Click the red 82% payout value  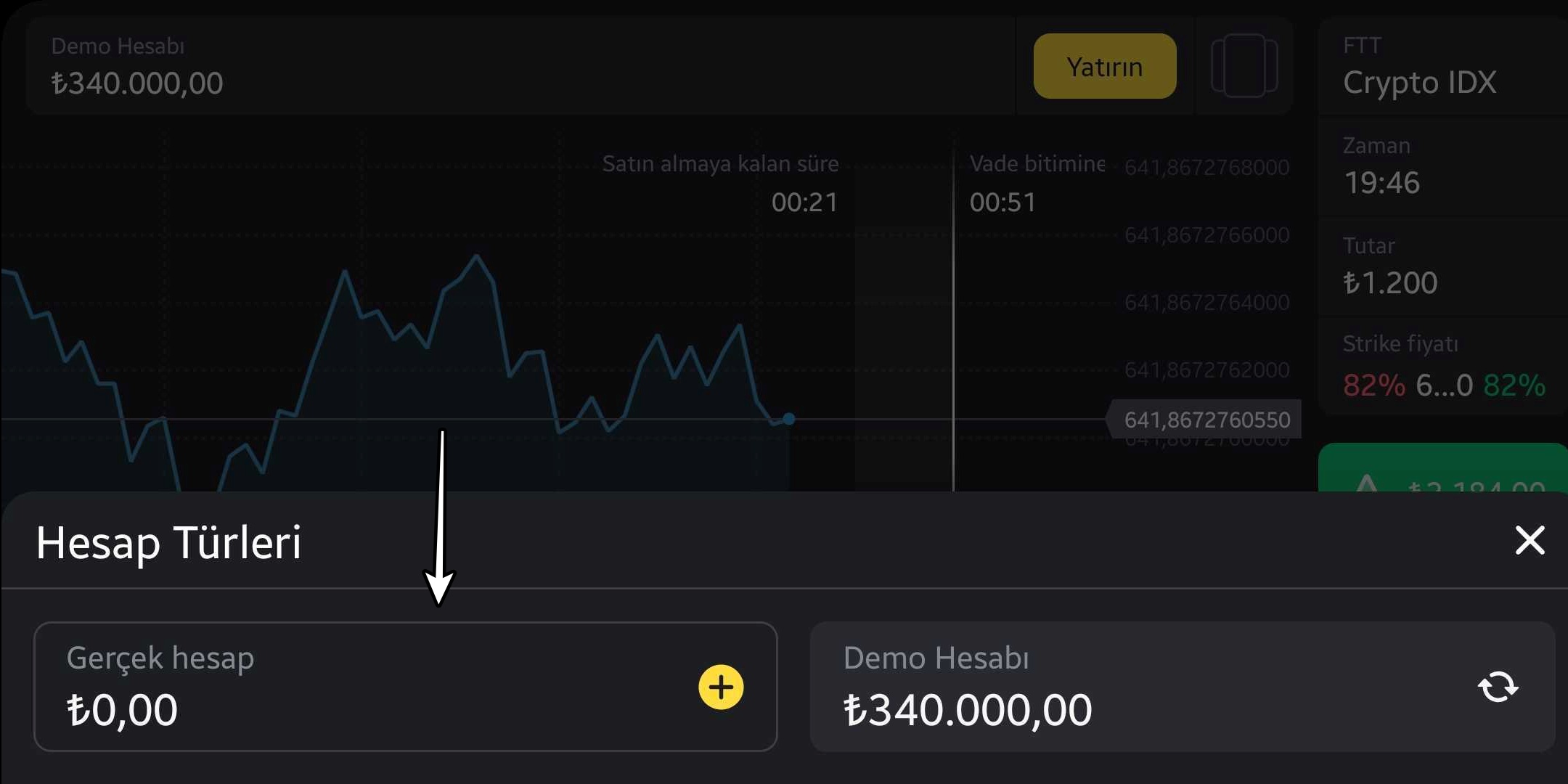click(1373, 385)
